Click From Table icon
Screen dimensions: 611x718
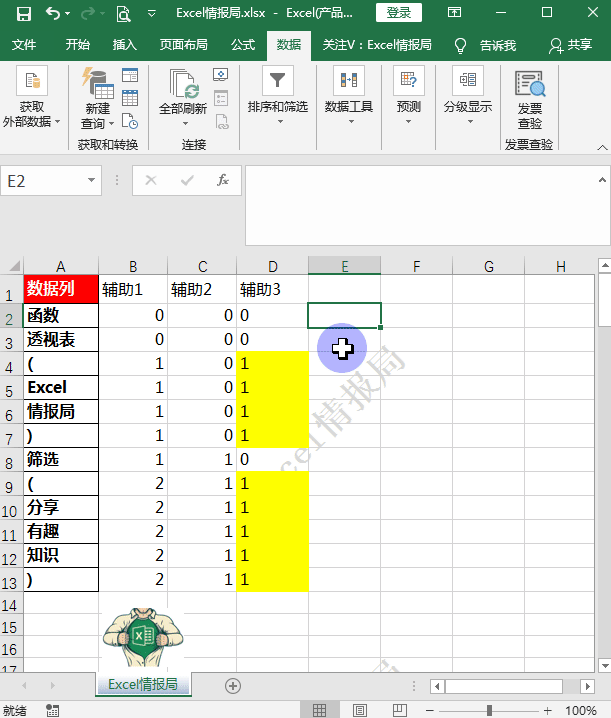(130, 98)
